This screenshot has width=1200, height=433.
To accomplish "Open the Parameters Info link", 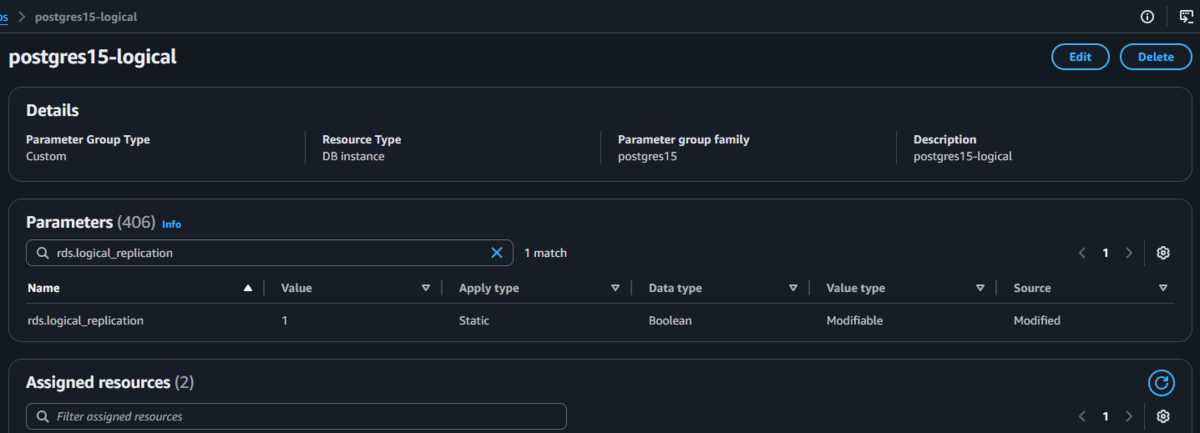I will click(171, 224).
